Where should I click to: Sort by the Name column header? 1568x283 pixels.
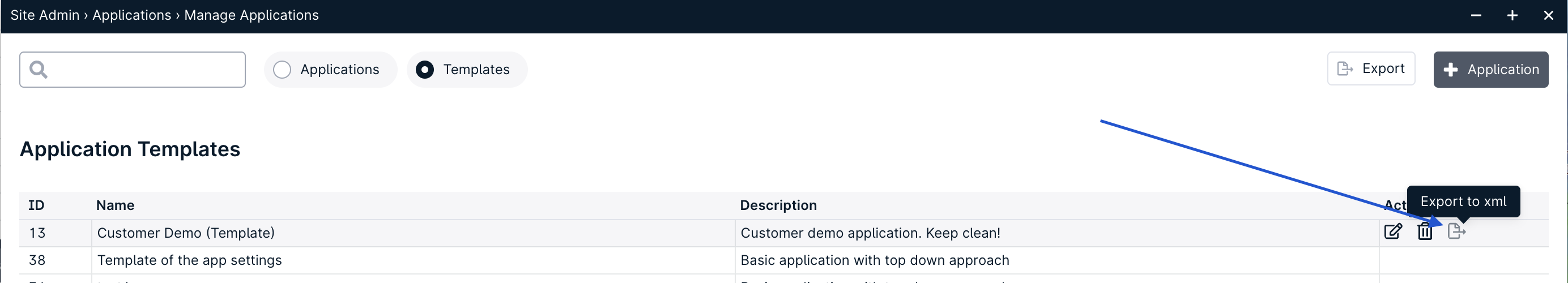115,205
